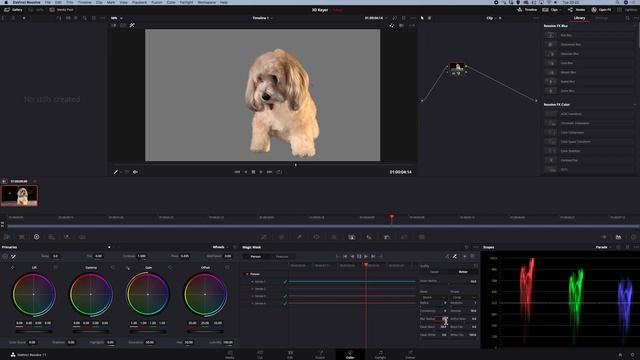Open the Power Windows palette
The image size is (640, 360).
point(316,237)
